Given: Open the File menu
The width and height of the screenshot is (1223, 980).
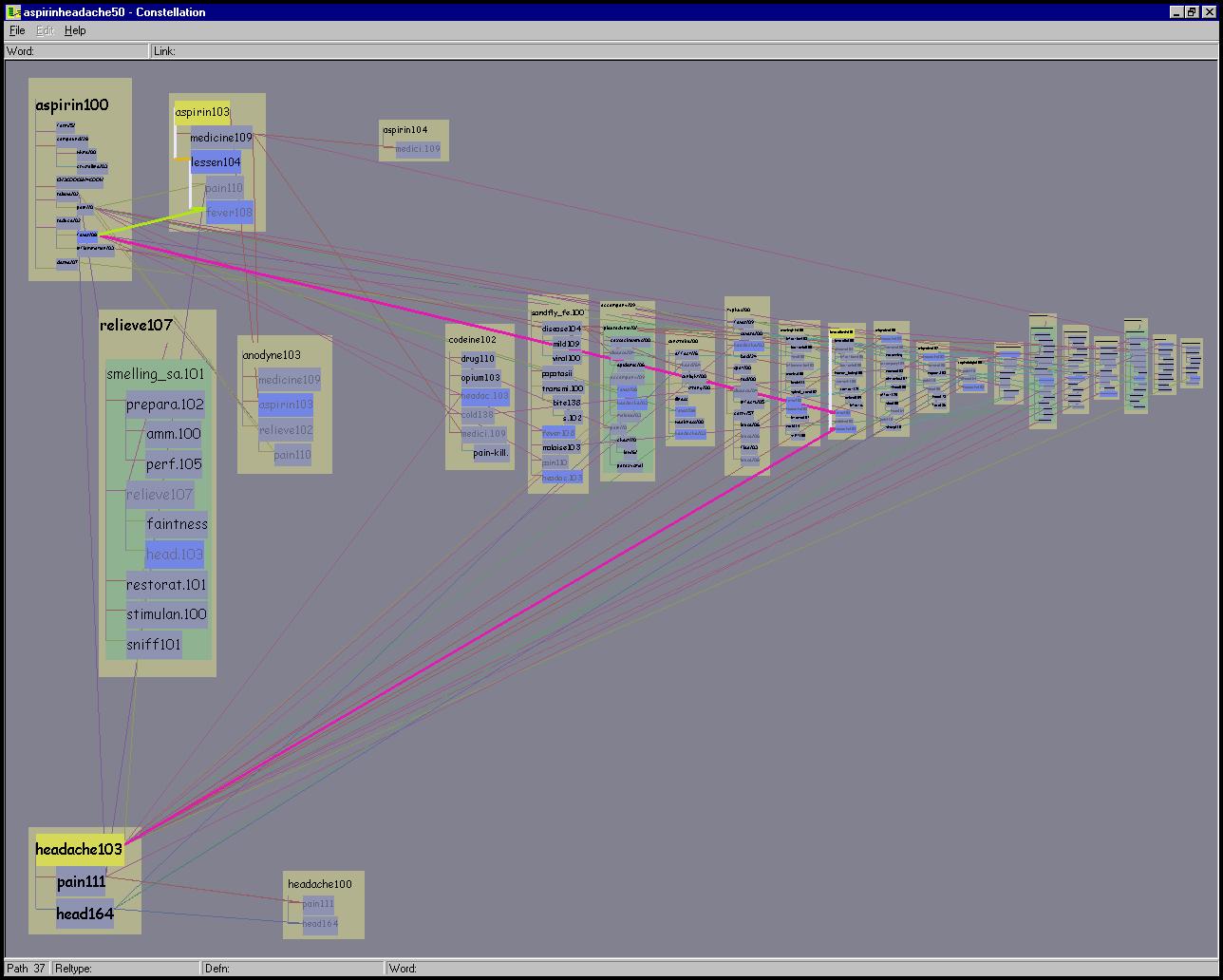Looking at the screenshot, I should (17, 30).
